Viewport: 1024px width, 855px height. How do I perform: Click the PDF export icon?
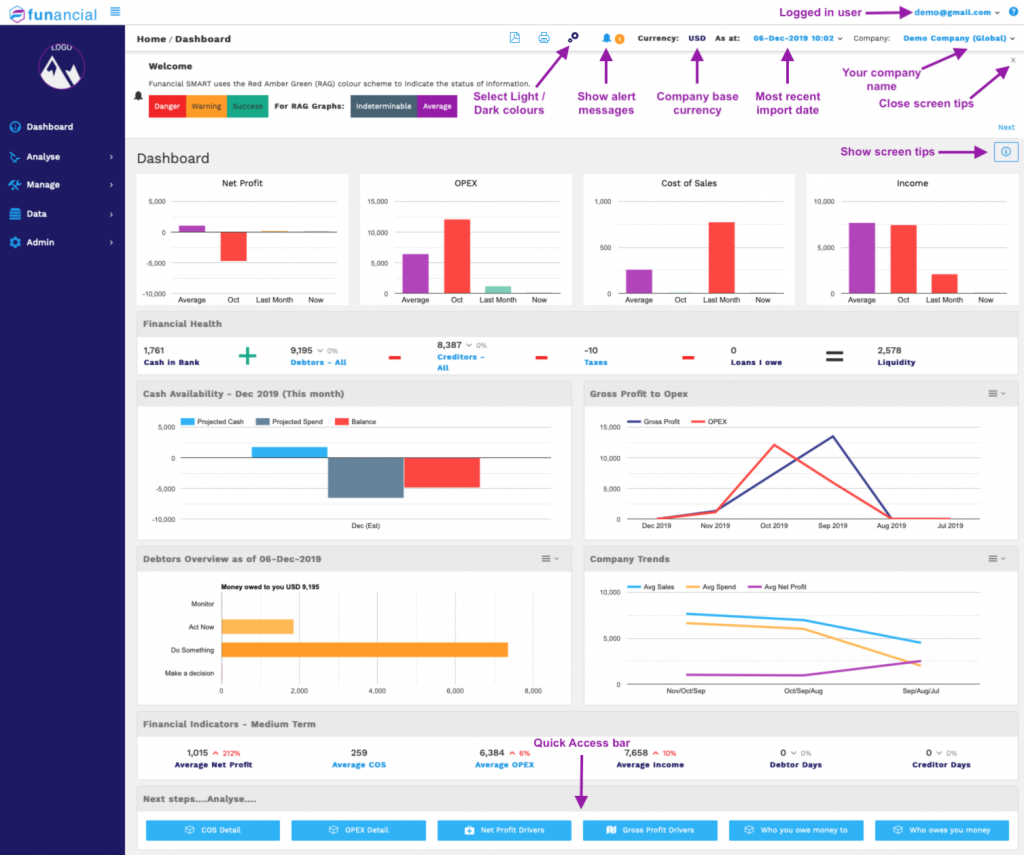[x=515, y=38]
